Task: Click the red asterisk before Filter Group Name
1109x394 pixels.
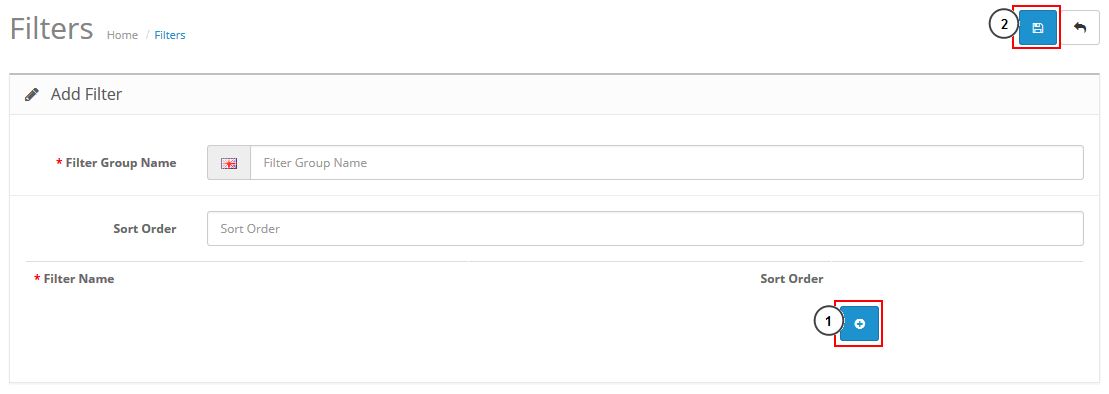Action: click(x=59, y=162)
